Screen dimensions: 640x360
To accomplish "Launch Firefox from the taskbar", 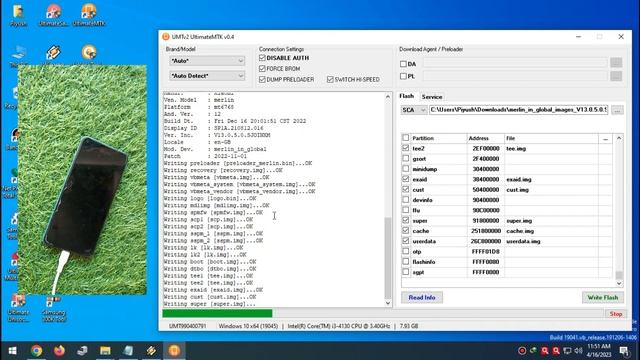I will pyautogui.click(x=59, y=351).
